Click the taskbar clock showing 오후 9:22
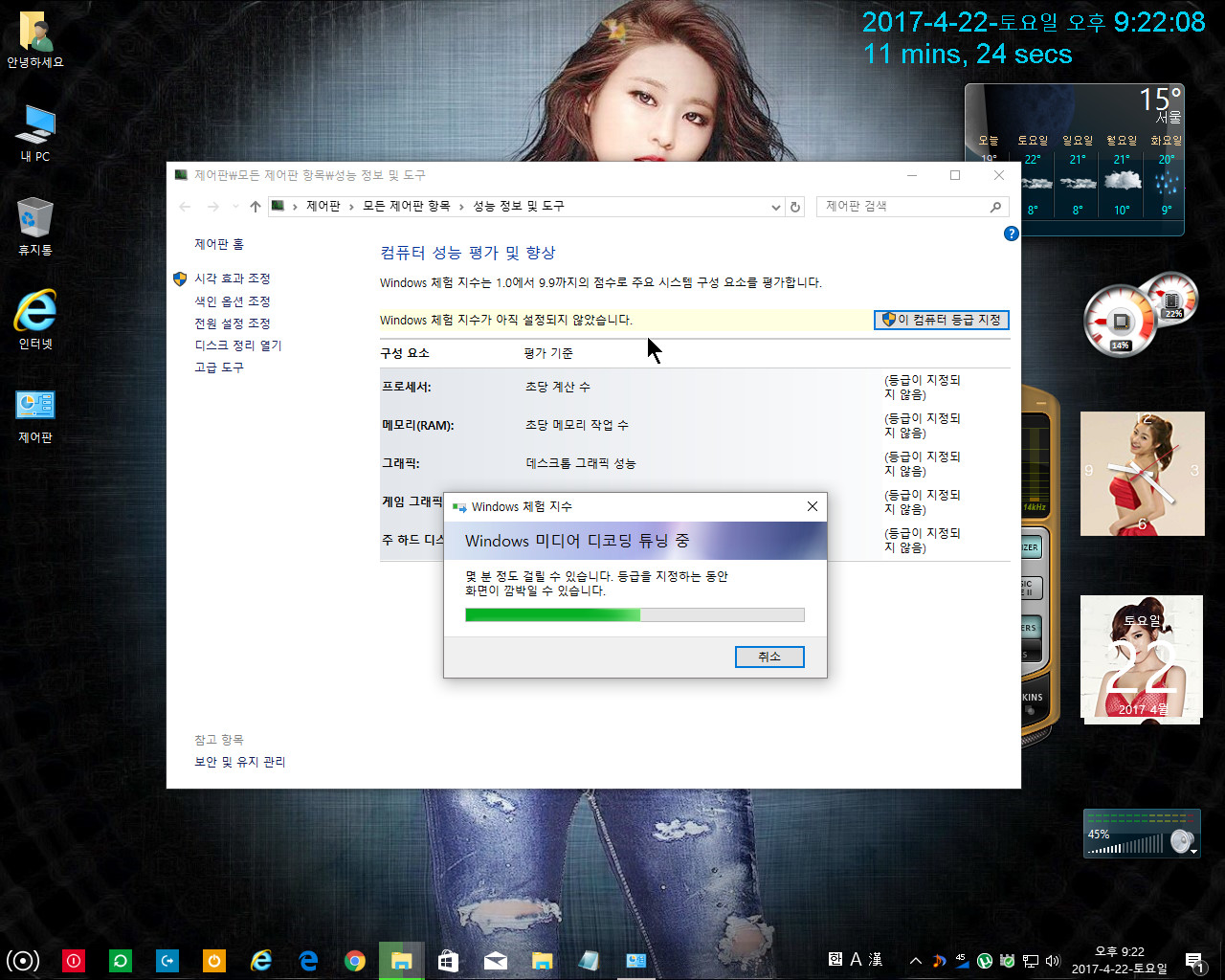Screen dimensions: 1225x980 pyautogui.click(x=1120, y=960)
